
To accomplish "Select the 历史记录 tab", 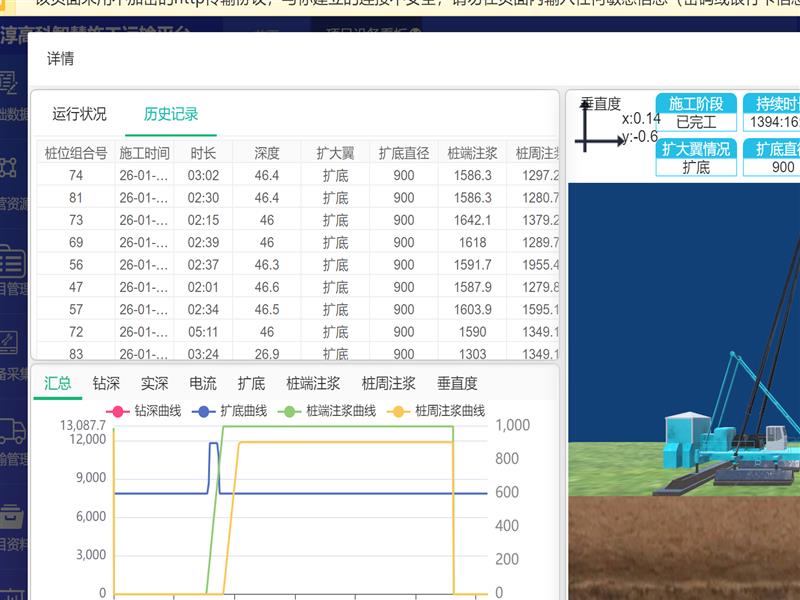I will coord(171,114).
